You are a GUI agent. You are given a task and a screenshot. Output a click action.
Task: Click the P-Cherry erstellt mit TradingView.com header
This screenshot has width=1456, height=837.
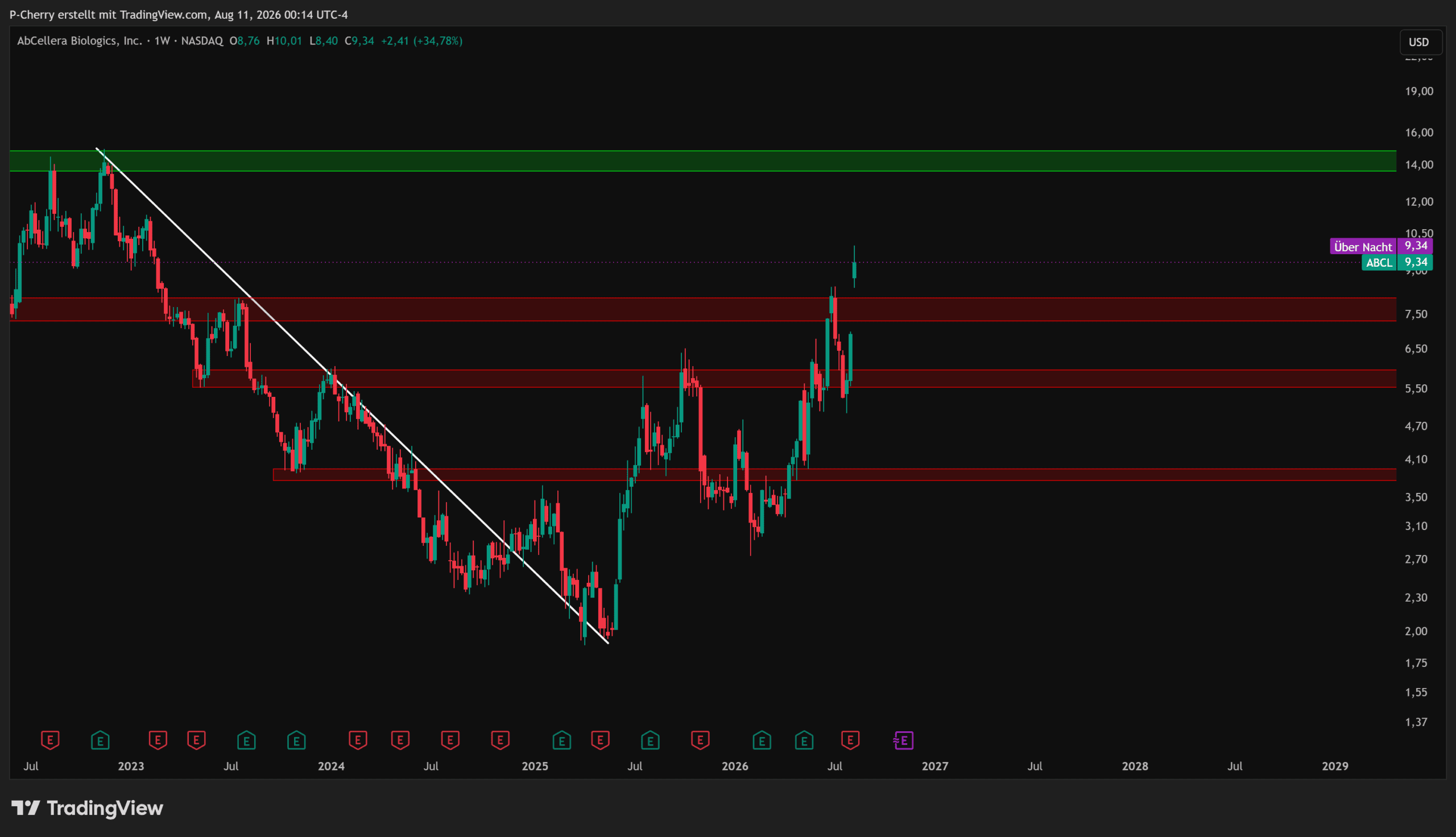pyautogui.click(x=179, y=14)
